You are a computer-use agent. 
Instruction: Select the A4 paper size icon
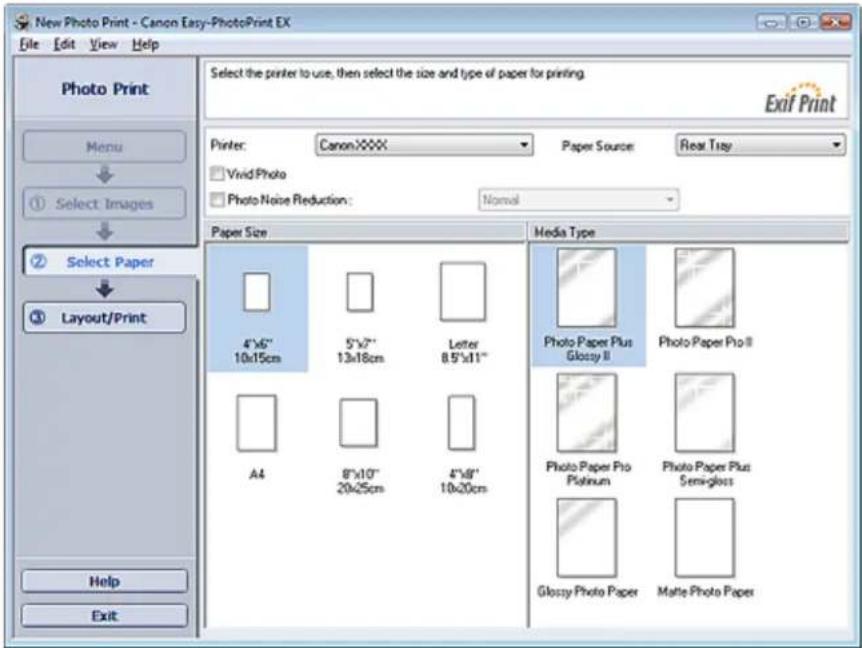coord(256,423)
